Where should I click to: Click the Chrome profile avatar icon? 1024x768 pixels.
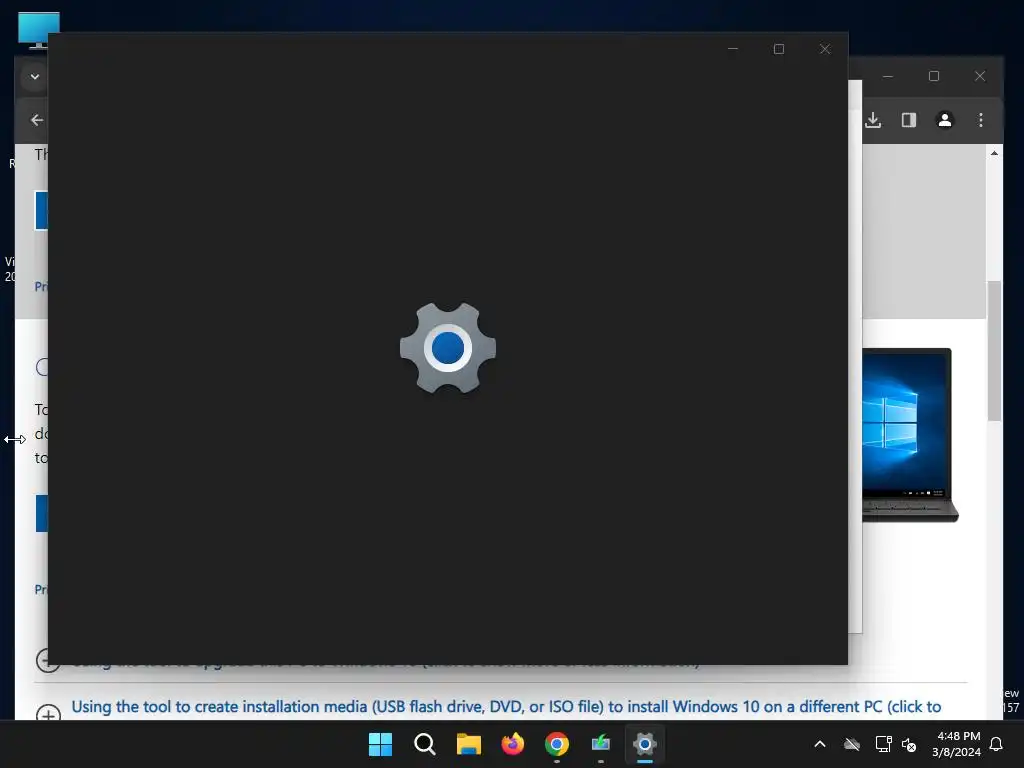(944, 120)
